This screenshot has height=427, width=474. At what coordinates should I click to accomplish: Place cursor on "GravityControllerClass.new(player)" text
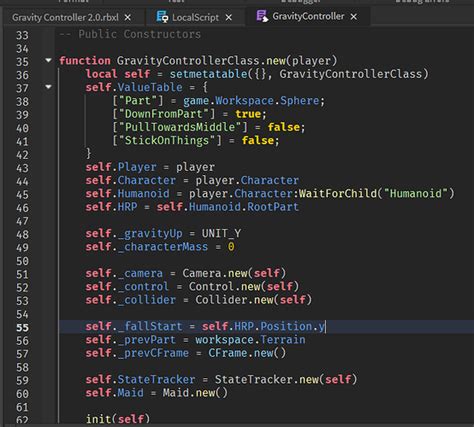click(x=227, y=61)
